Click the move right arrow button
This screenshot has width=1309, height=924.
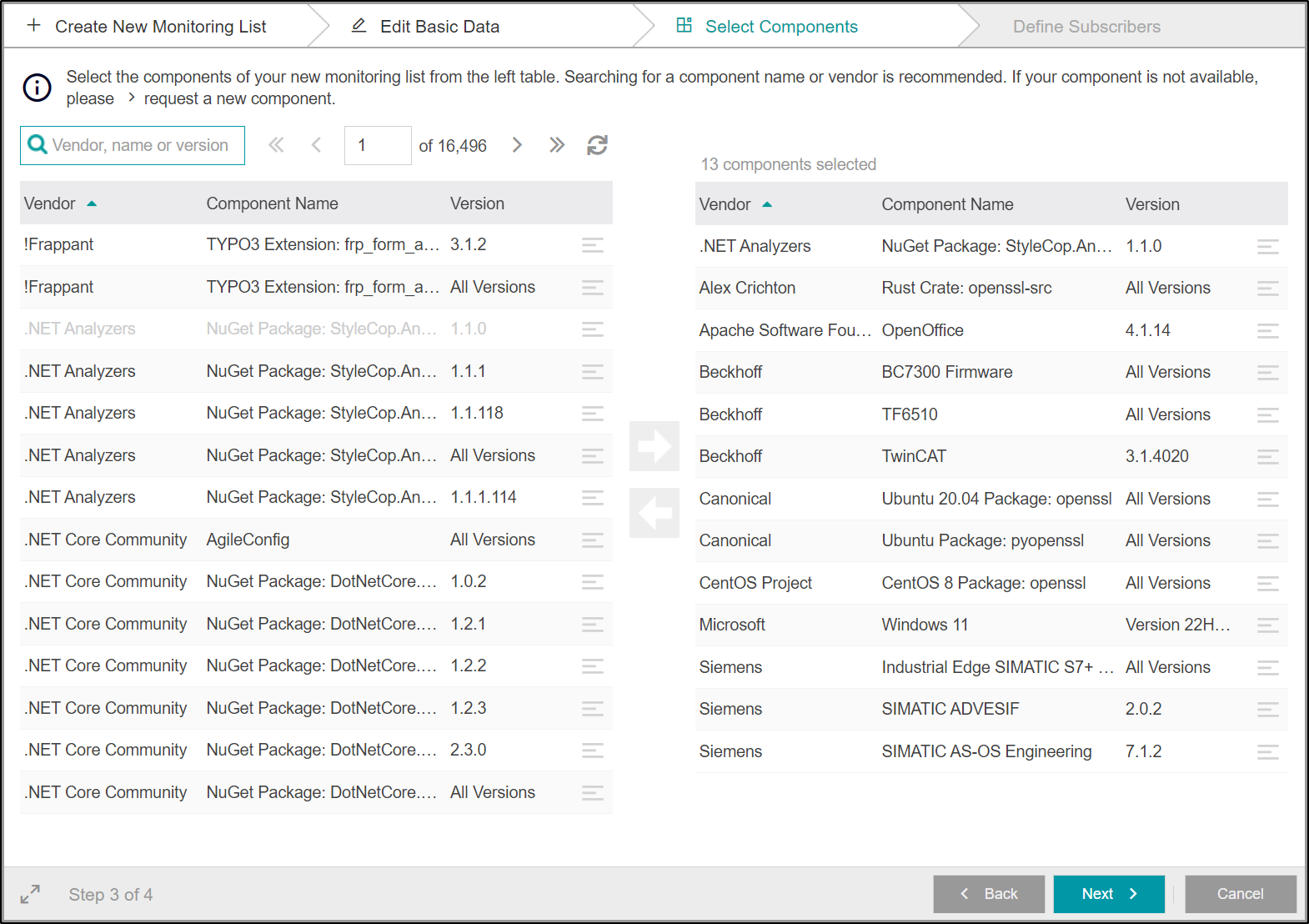click(x=654, y=445)
